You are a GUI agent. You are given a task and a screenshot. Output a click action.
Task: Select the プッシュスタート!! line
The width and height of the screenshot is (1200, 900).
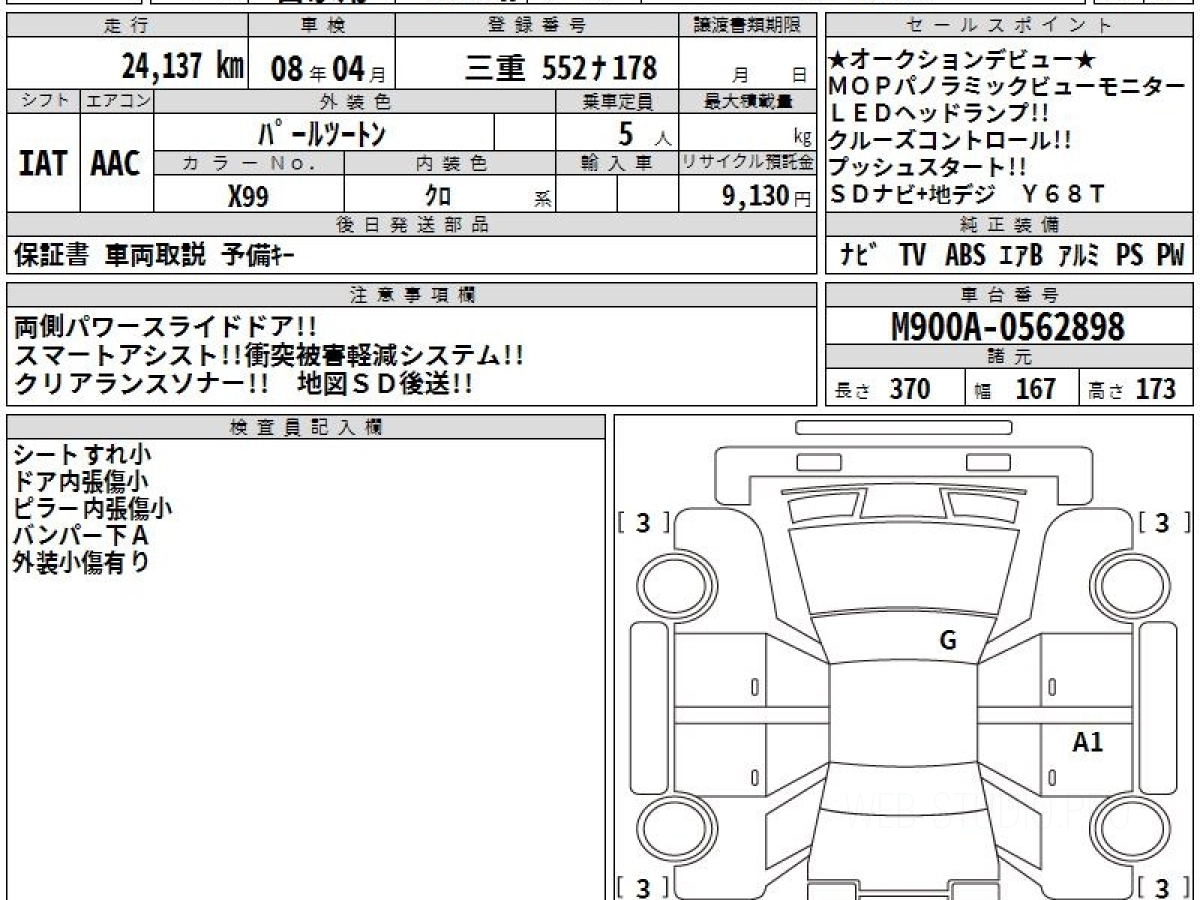[927, 167]
